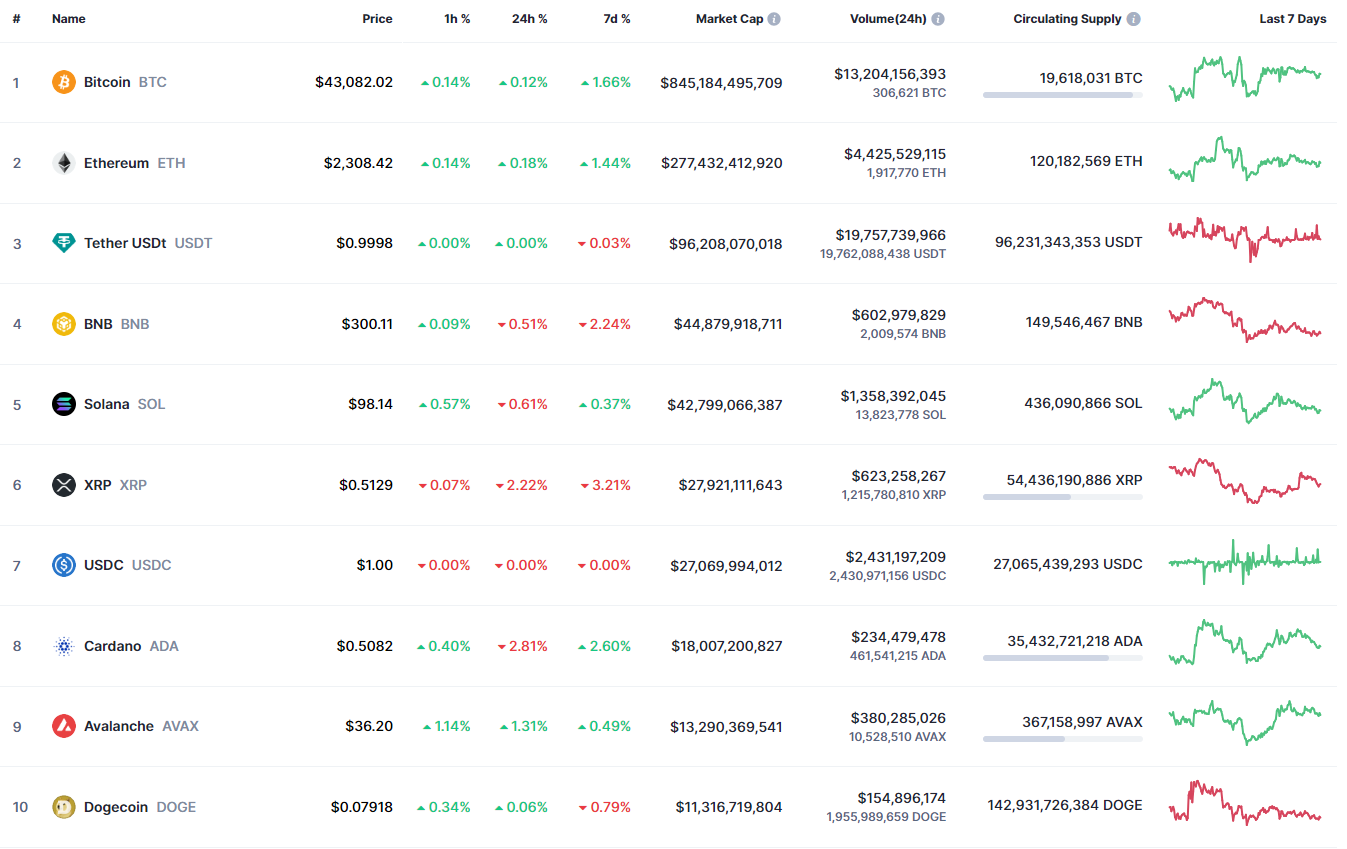
Task: Open Ethereum's last 7 days sparkline chart
Action: pos(1245,160)
